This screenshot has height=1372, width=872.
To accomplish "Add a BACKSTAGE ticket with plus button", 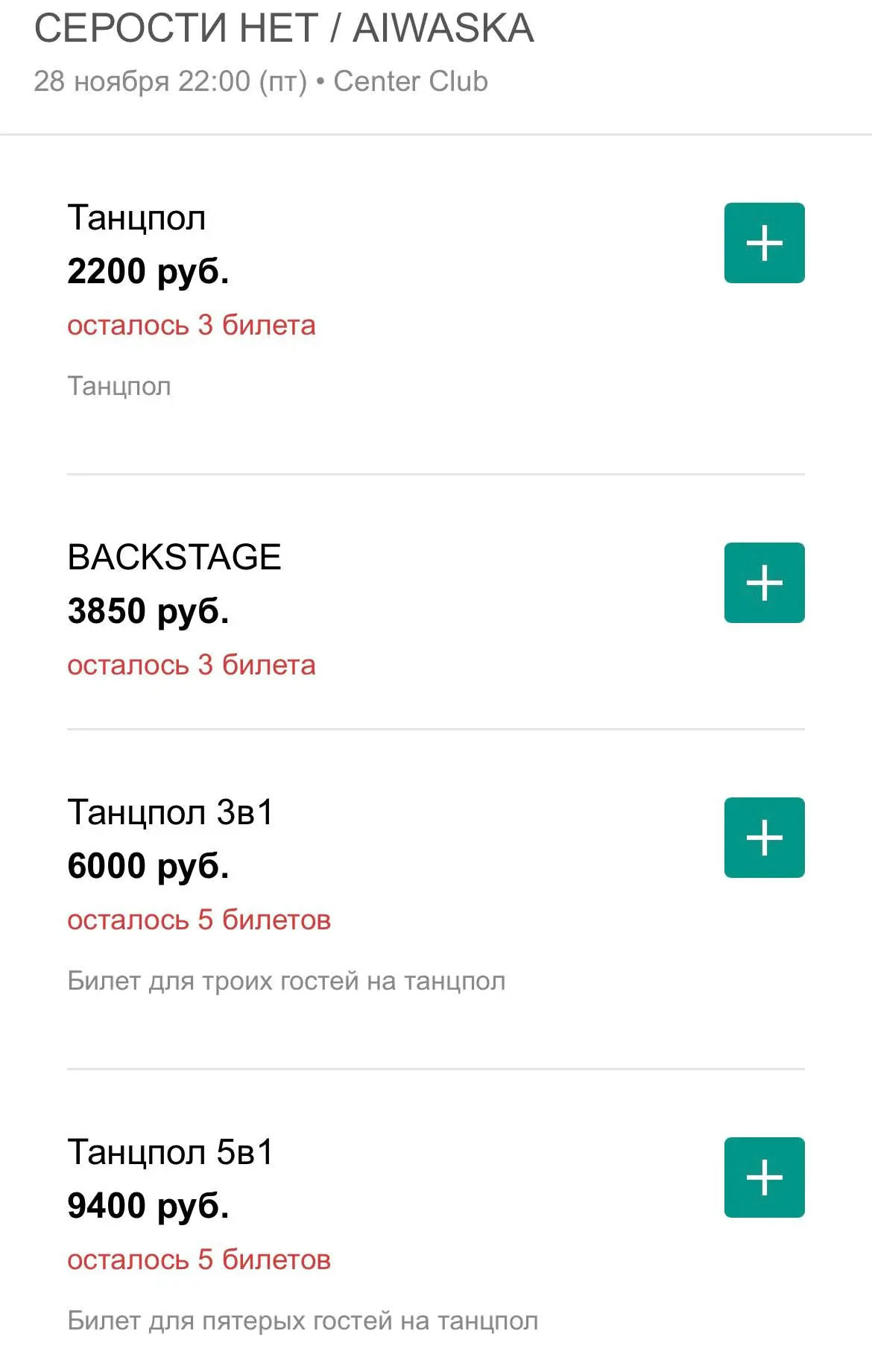I will pyautogui.click(x=764, y=583).
